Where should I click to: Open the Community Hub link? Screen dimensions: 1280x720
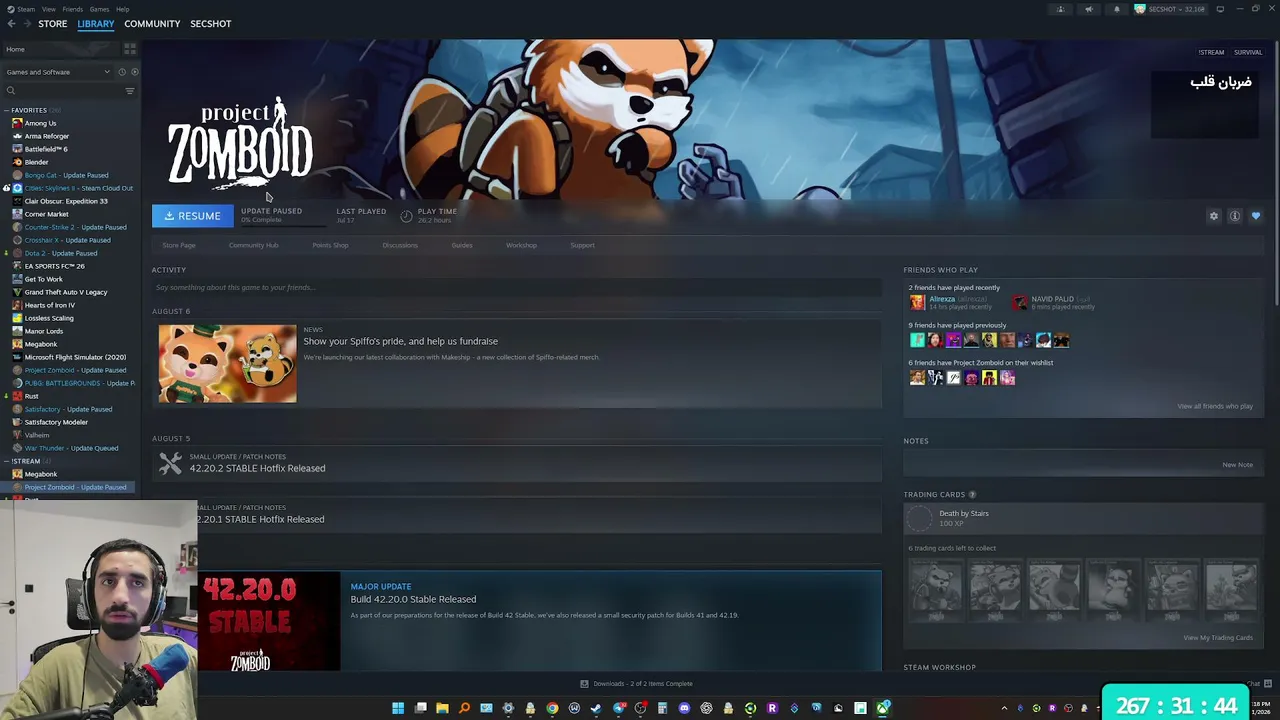point(253,245)
